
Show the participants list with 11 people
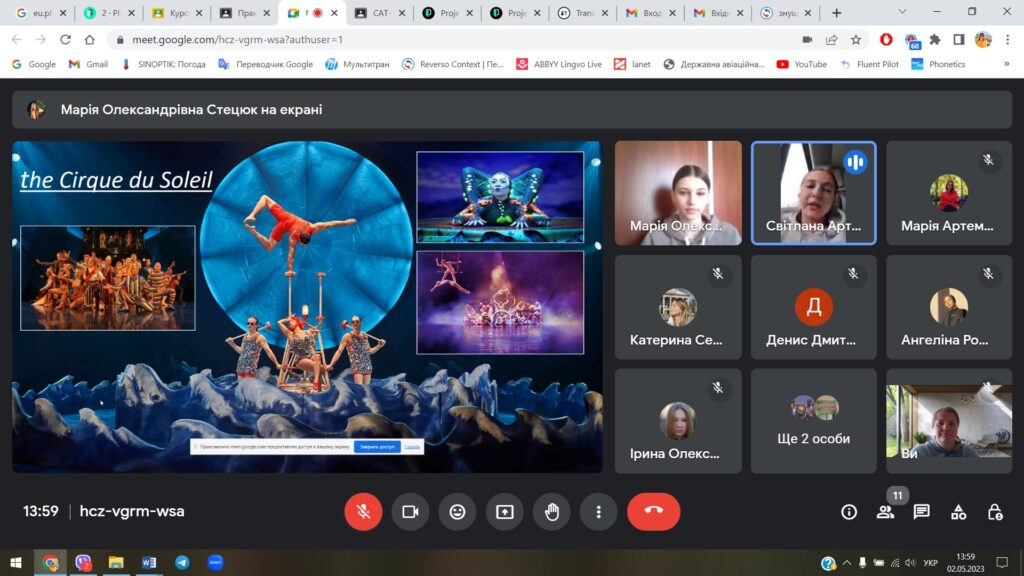point(885,512)
